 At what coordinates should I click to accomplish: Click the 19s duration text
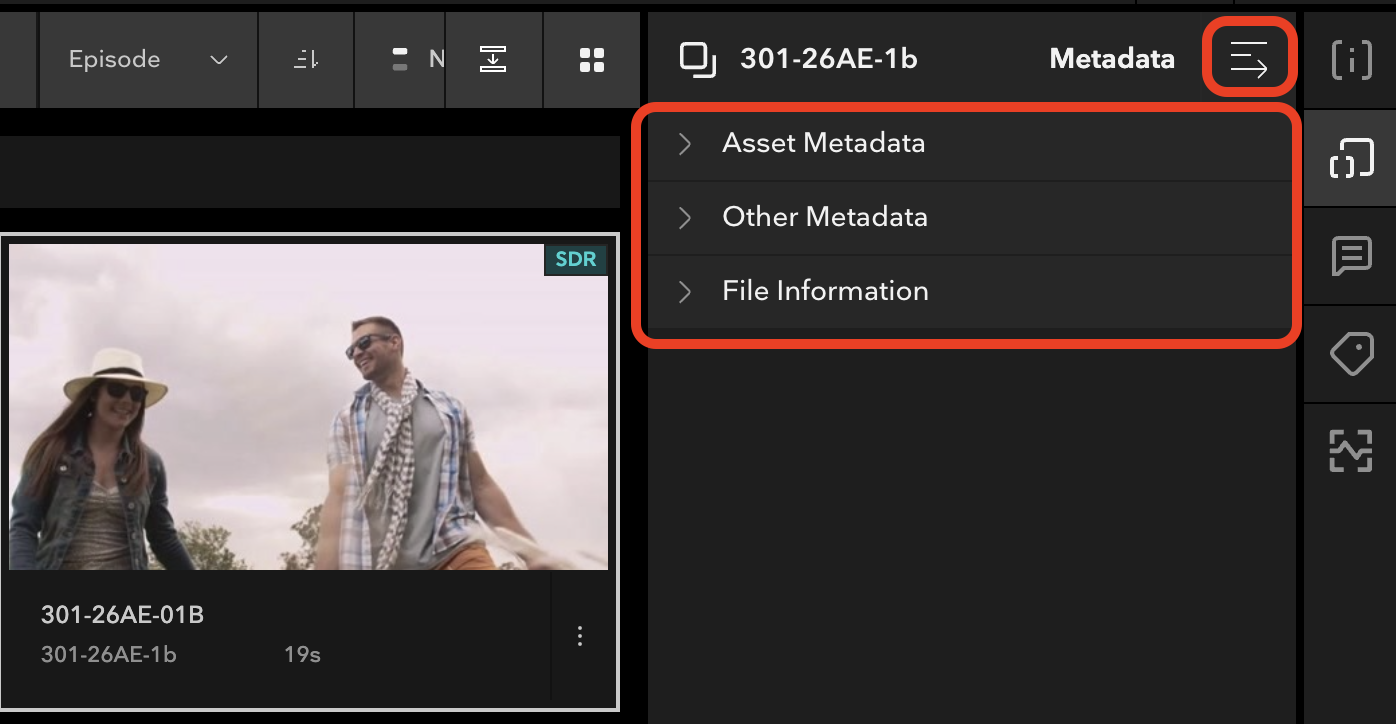pyautogui.click(x=302, y=655)
